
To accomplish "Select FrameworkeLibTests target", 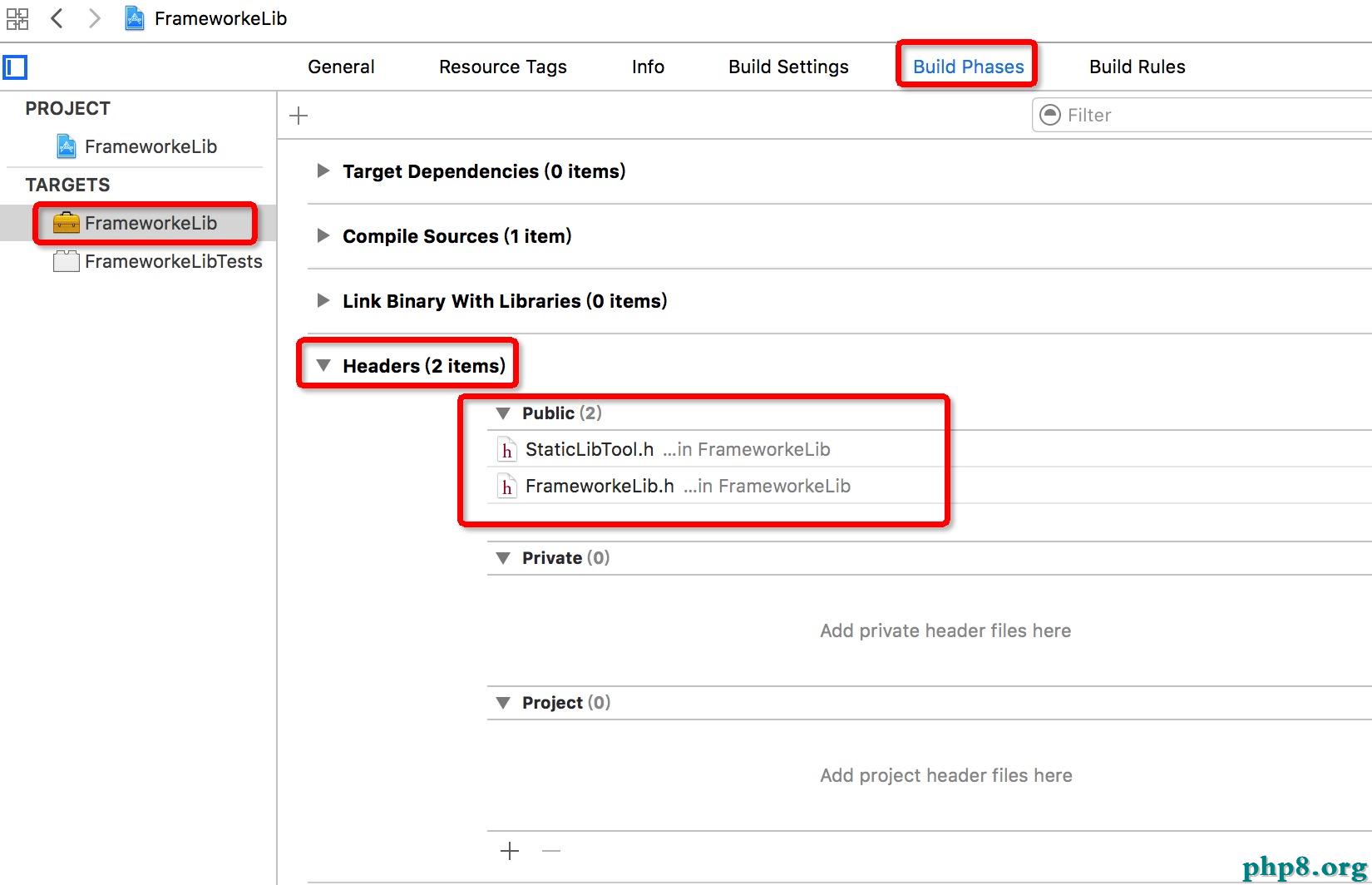I will [173, 261].
